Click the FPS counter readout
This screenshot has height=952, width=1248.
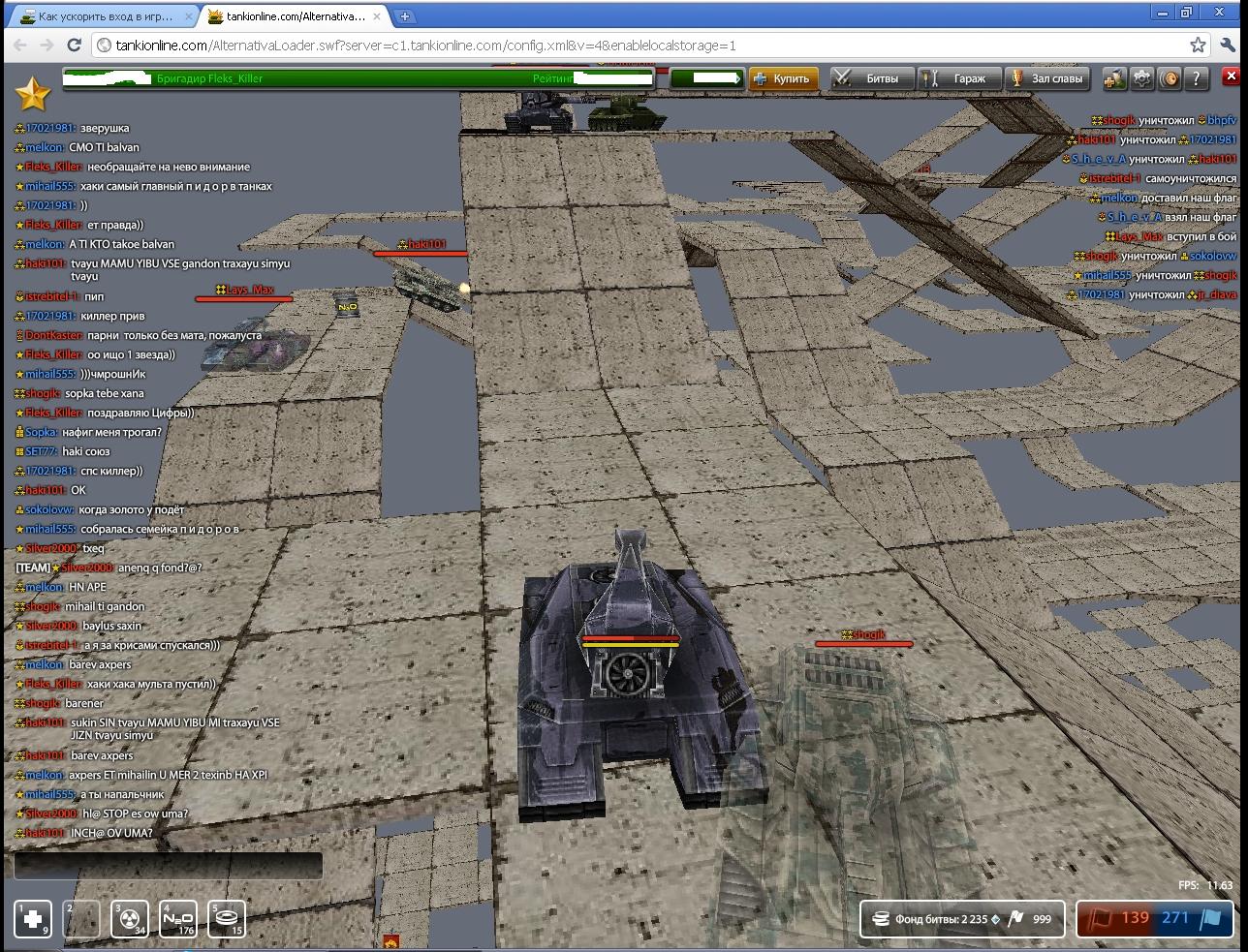(x=1205, y=885)
